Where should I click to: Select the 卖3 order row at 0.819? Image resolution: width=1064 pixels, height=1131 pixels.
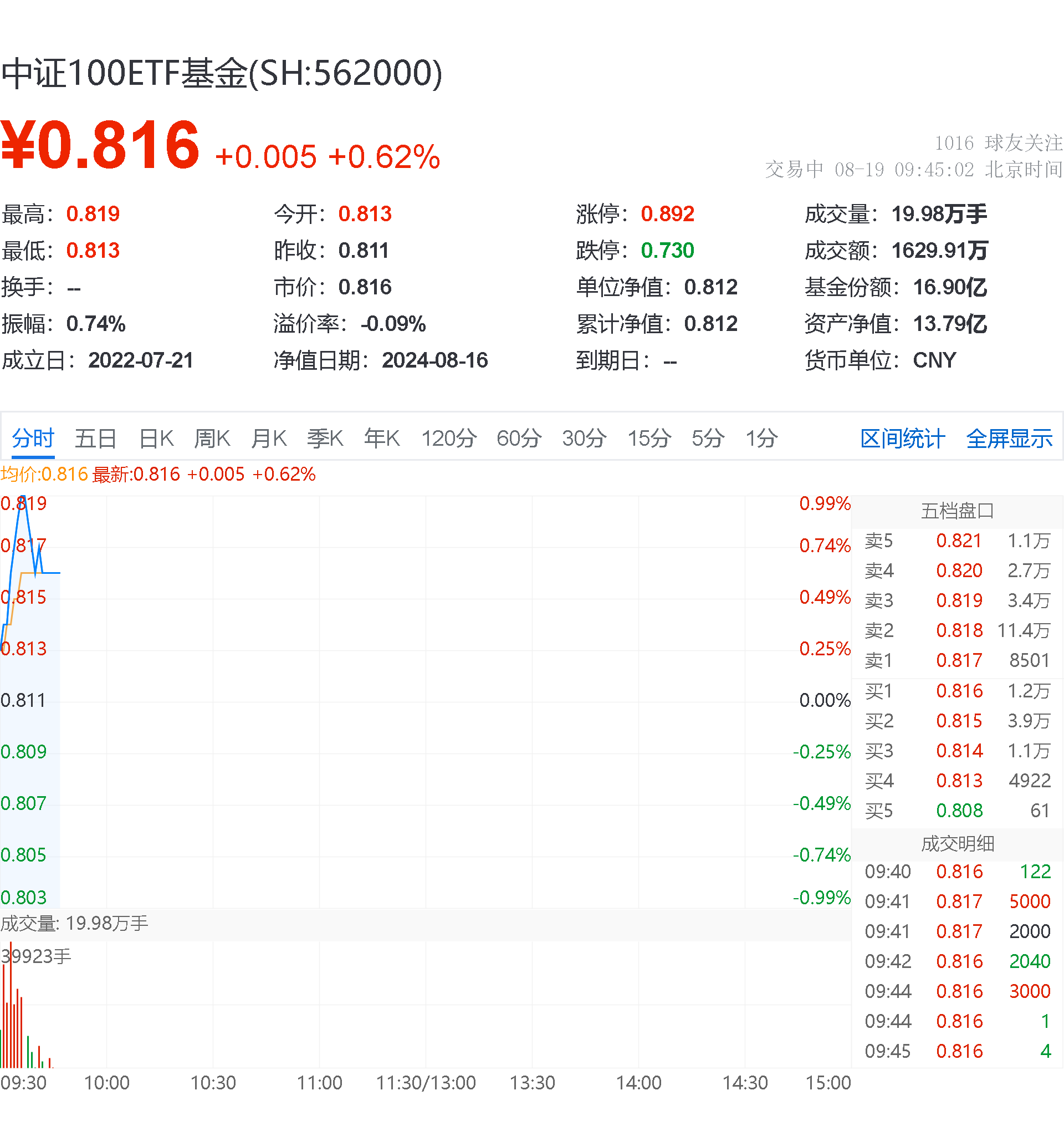[x=958, y=600]
